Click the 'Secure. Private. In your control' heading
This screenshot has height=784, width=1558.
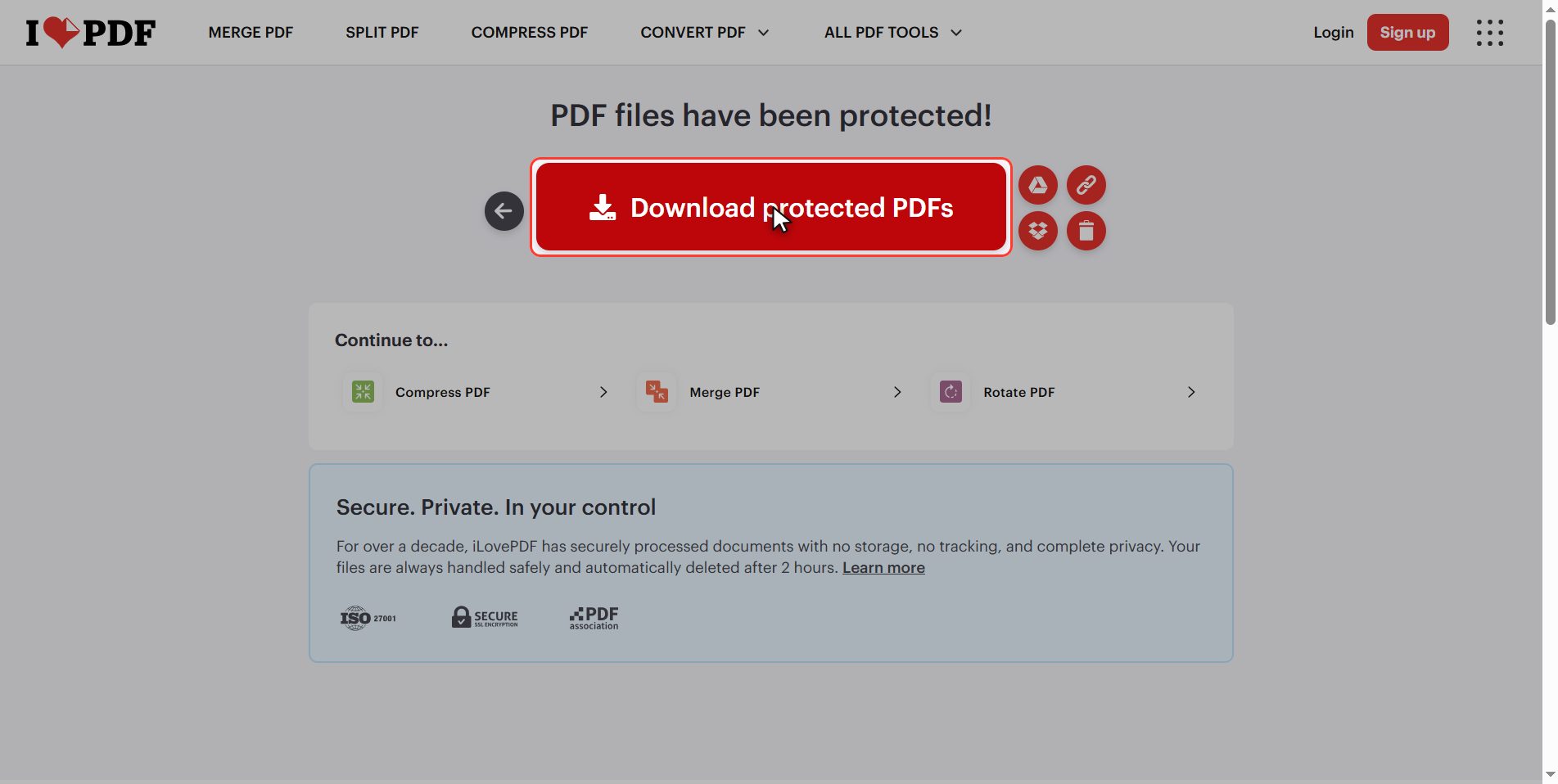coord(495,507)
